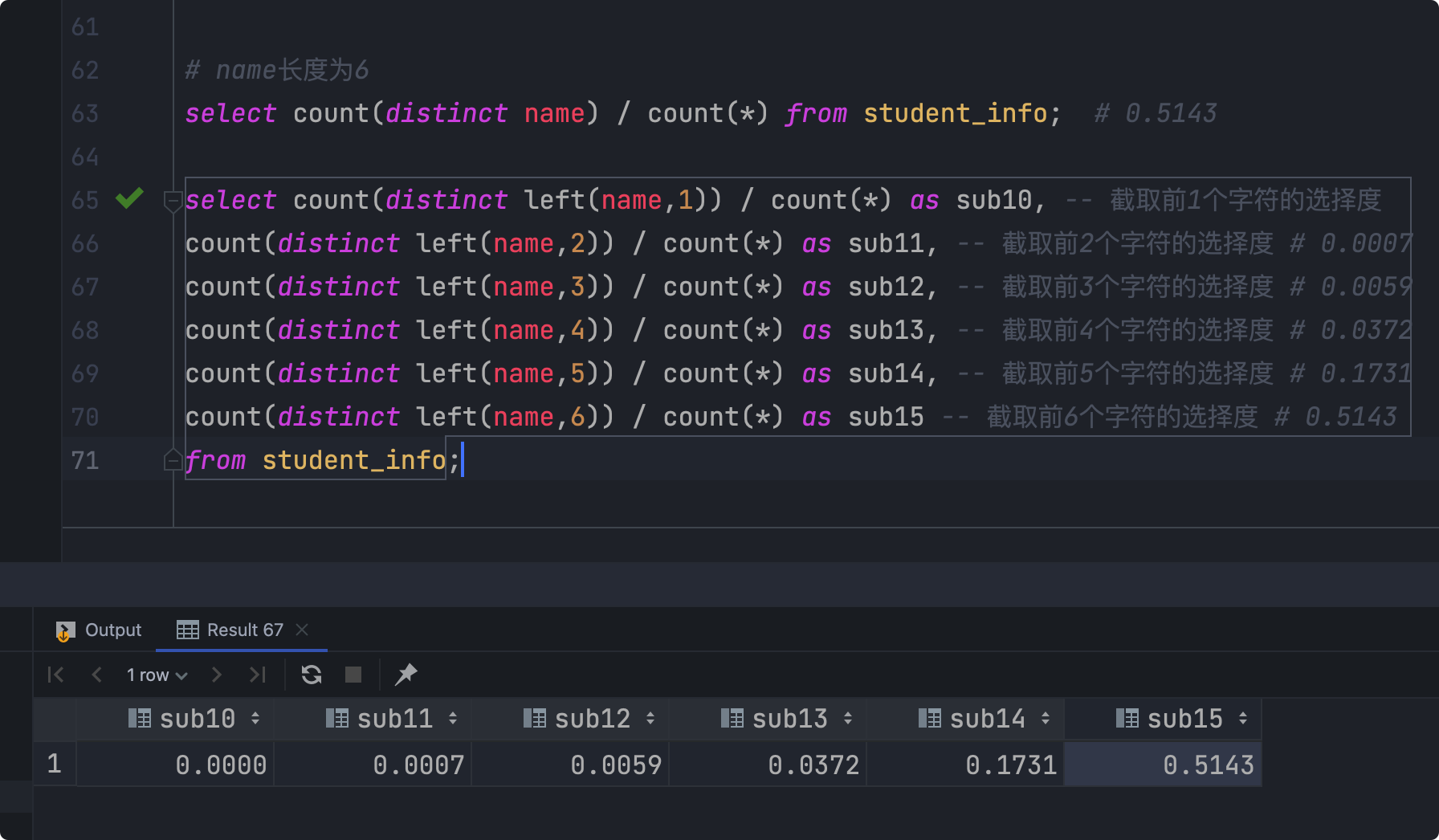The height and width of the screenshot is (840, 1439).
Task: Close the Result 67 tab
Action: tap(302, 630)
